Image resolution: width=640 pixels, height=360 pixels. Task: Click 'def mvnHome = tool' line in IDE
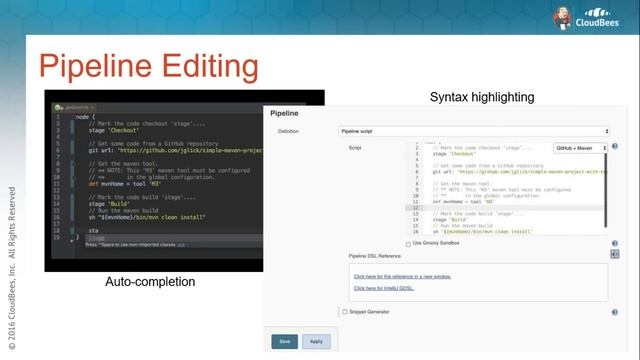[x=124, y=184]
